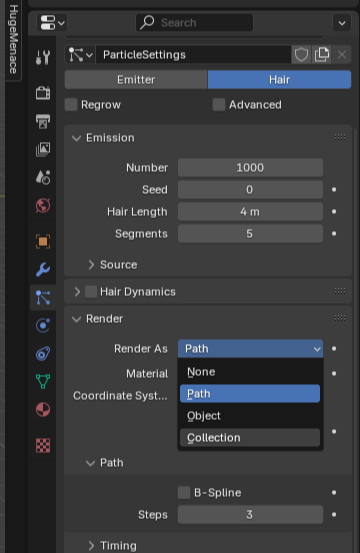Enable the Advanced checkbox
The height and width of the screenshot is (553, 360).
click(219, 104)
